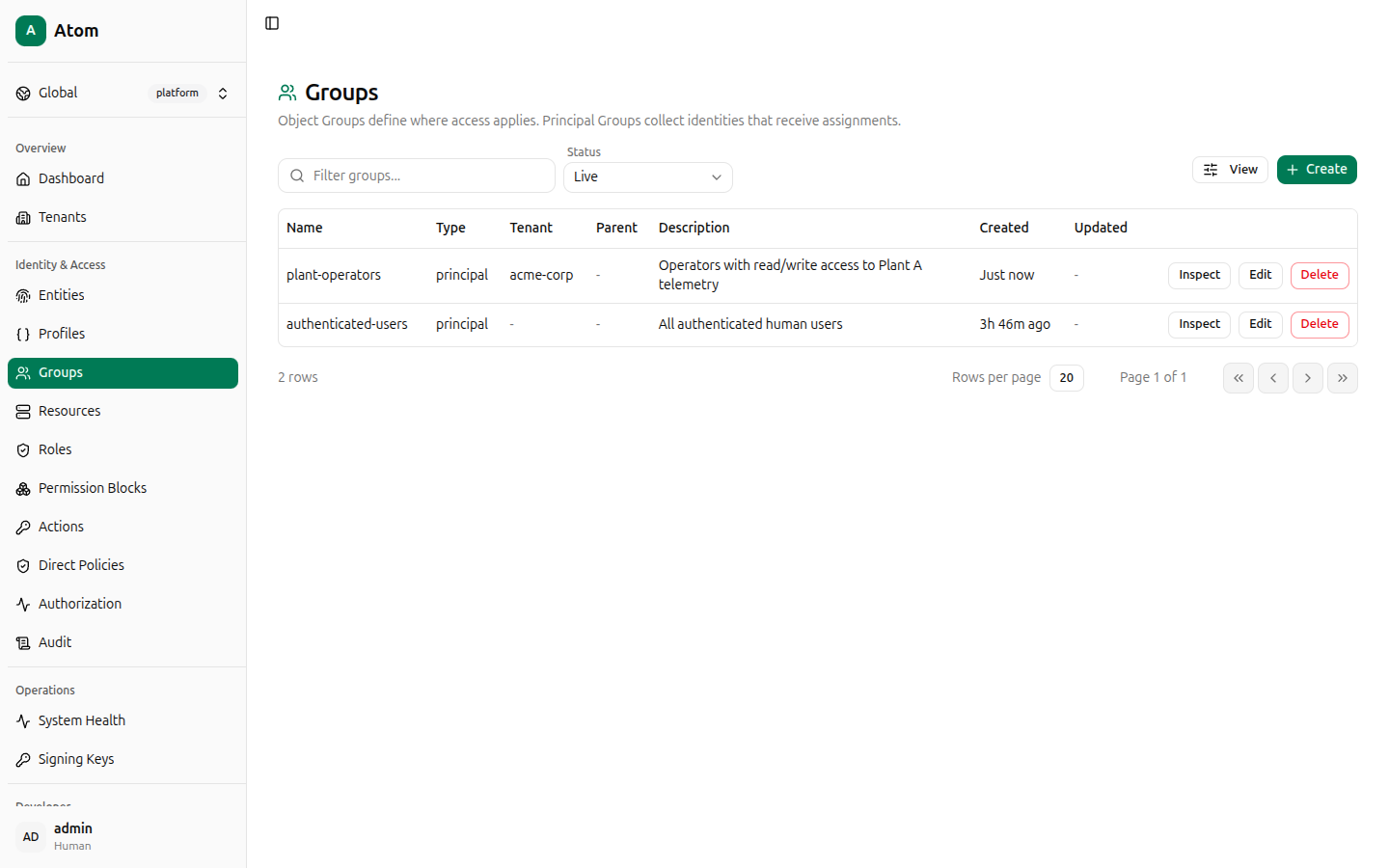Open the Status dropdown showing Live
This screenshot has height=868, width=1389.
point(648,177)
